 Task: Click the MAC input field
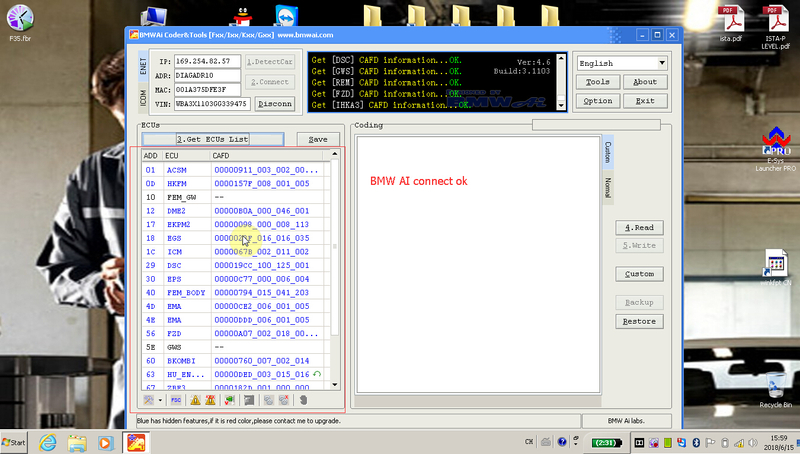(207, 90)
